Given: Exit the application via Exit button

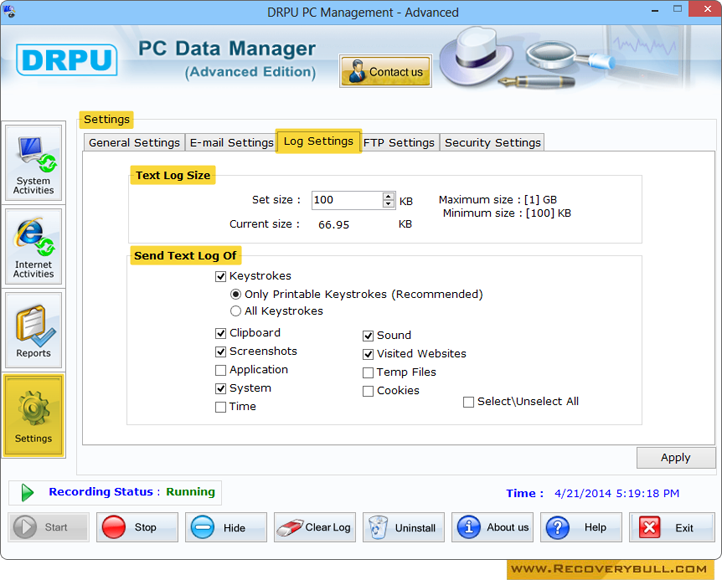Looking at the screenshot, I should click(x=672, y=527).
